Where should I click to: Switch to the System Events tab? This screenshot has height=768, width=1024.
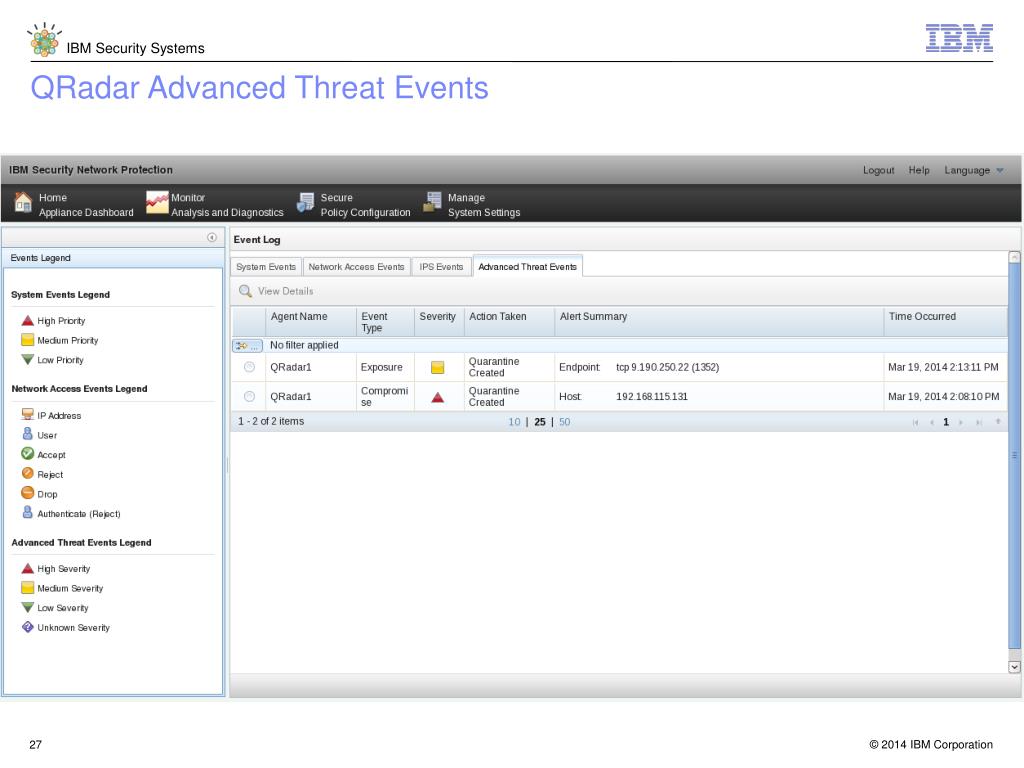[266, 266]
